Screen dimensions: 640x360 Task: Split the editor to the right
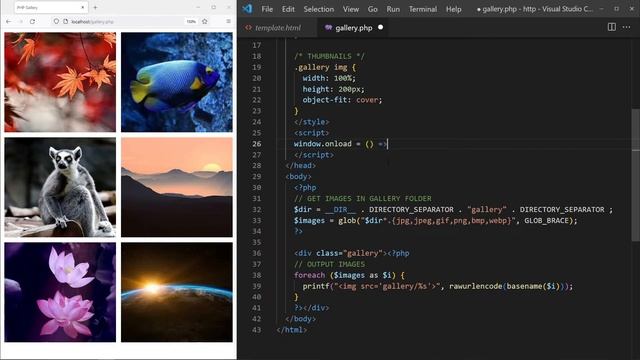click(611, 27)
